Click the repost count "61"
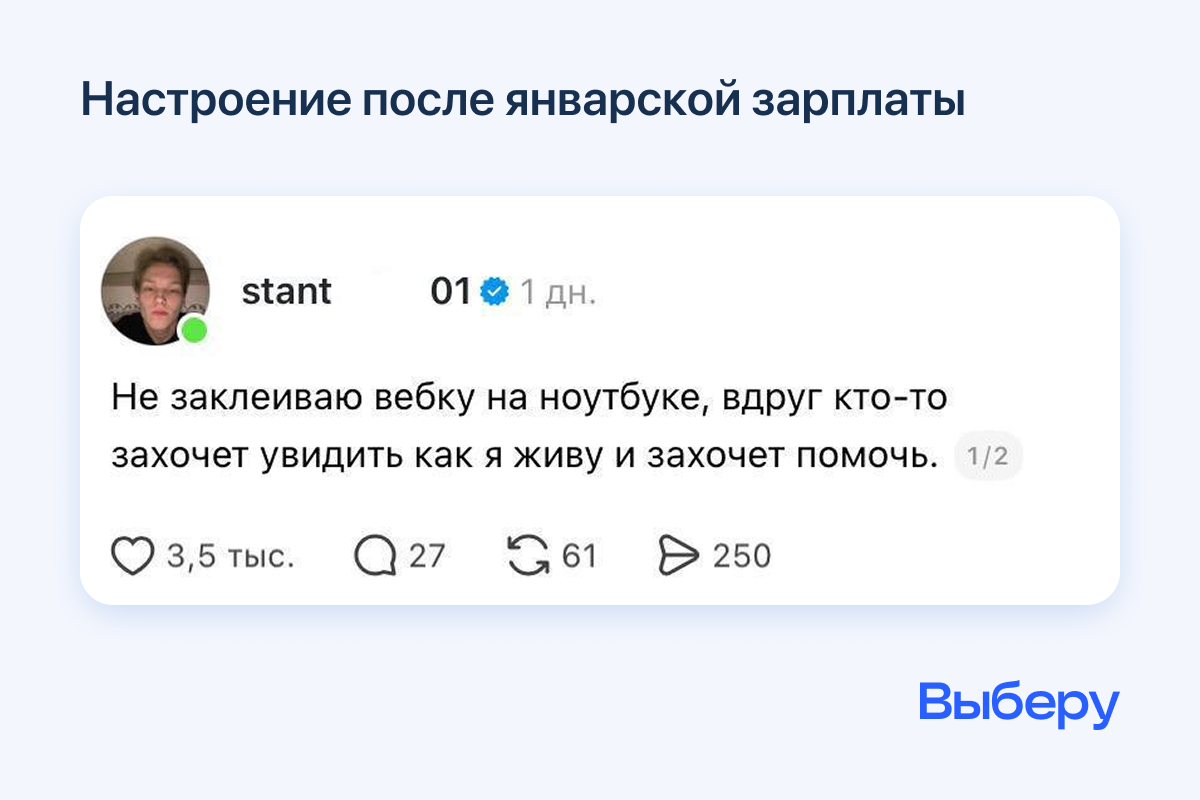The width and height of the screenshot is (1200, 800). click(x=579, y=556)
